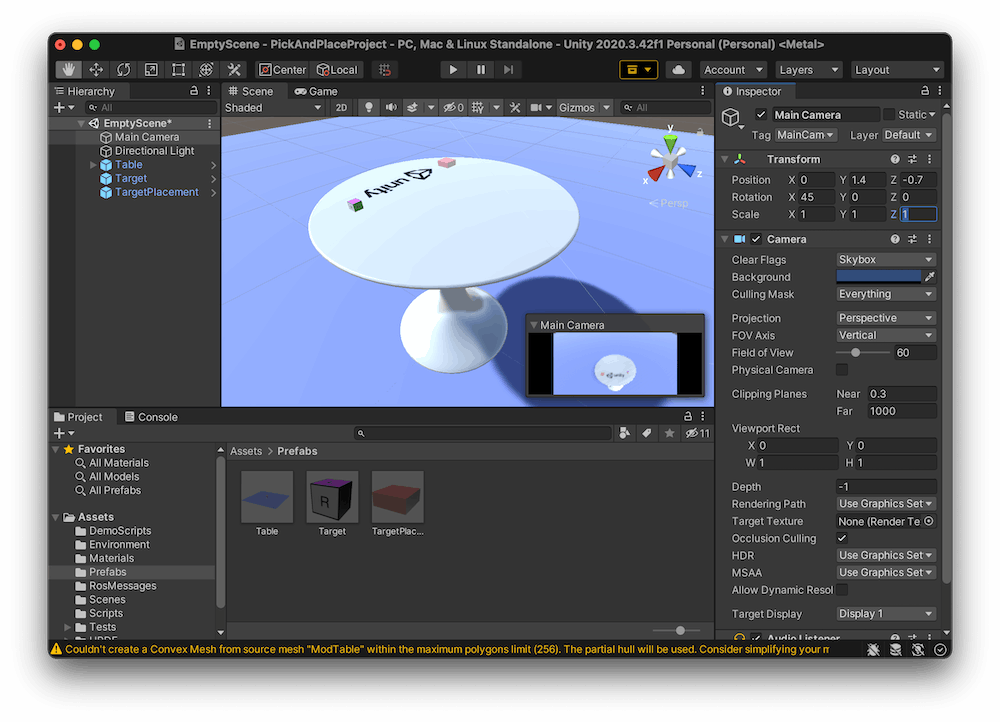Screen dimensions: 1000x722
Task: Save search favorite star in Project panel
Action: tap(669, 434)
